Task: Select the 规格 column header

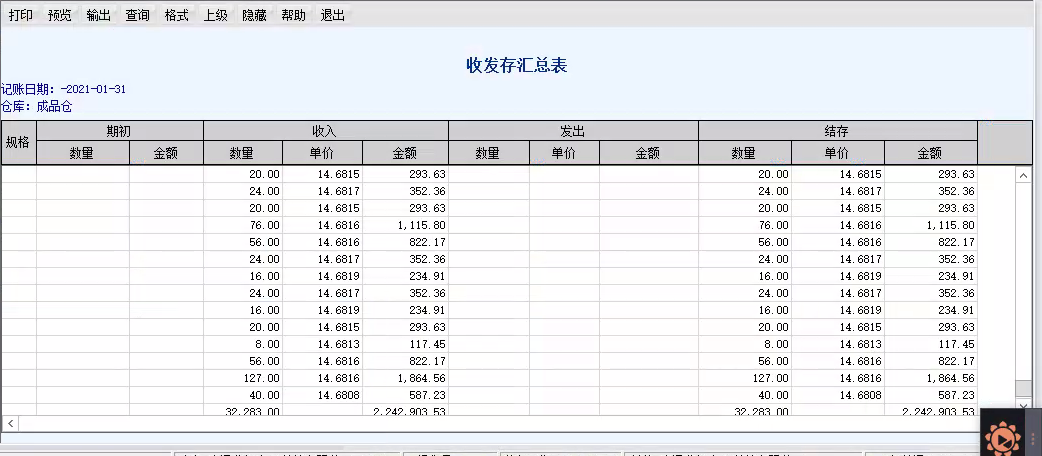Action: tap(19, 142)
